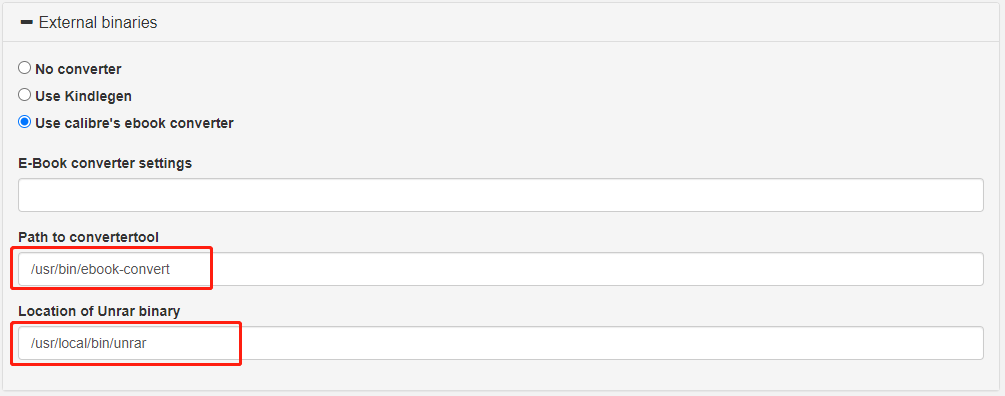The width and height of the screenshot is (1005, 396).
Task: Click the Path to convertertool label
Action: click(x=88, y=237)
